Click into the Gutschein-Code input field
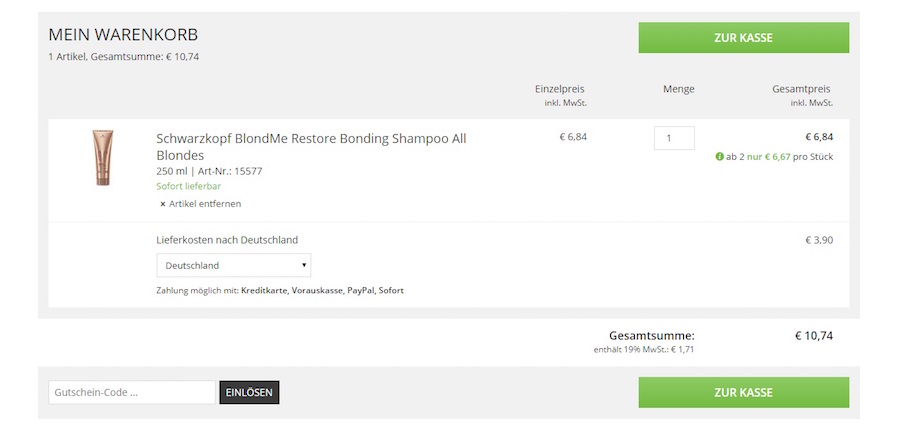900x436 pixels. 131,393
